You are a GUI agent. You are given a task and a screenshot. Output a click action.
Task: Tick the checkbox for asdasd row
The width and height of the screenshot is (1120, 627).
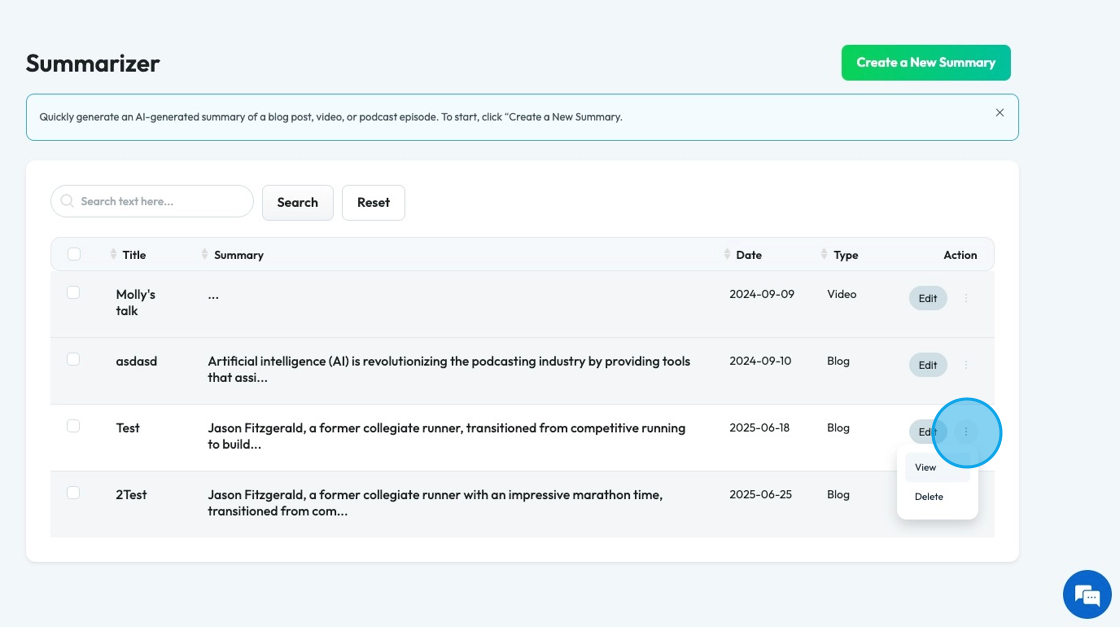click(73, 359)
